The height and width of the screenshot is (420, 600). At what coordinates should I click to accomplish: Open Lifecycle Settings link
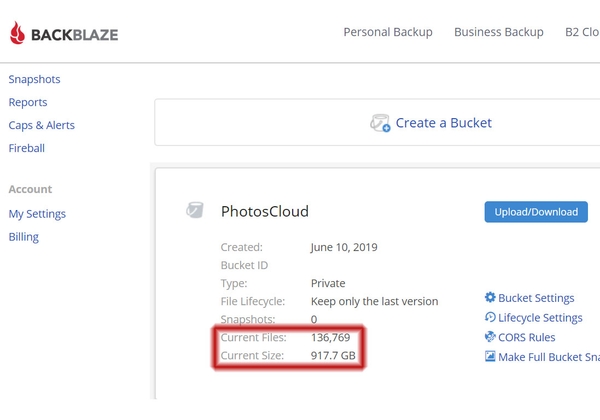(x=540, y=318)
